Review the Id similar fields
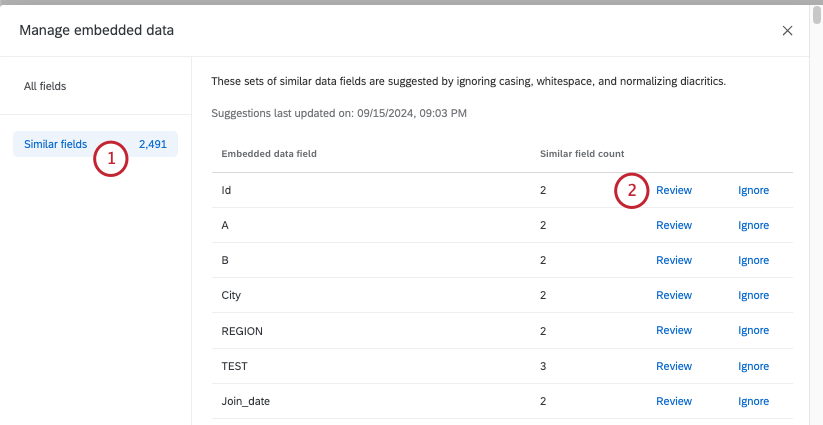 click(x=674, y=190)
